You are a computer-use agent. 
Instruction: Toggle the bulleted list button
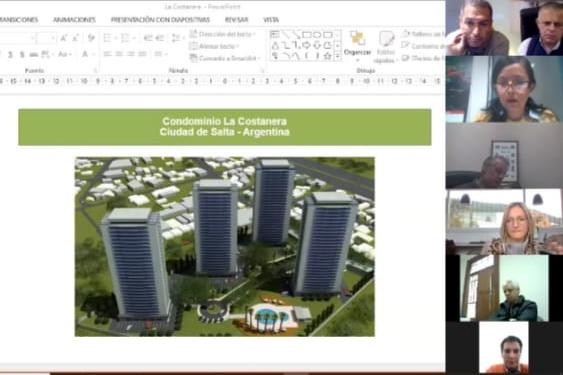[x=107, y=38]
